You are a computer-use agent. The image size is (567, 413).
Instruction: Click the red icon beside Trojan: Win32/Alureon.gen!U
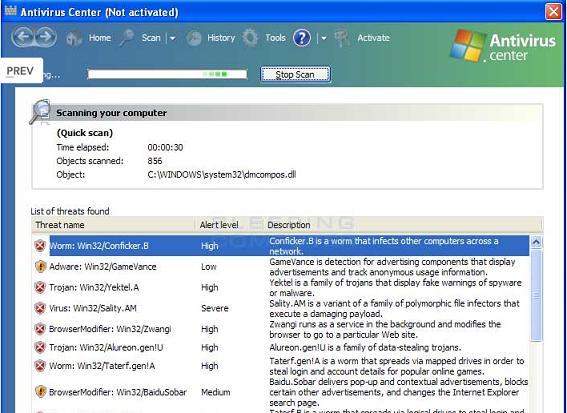point(40,348)
